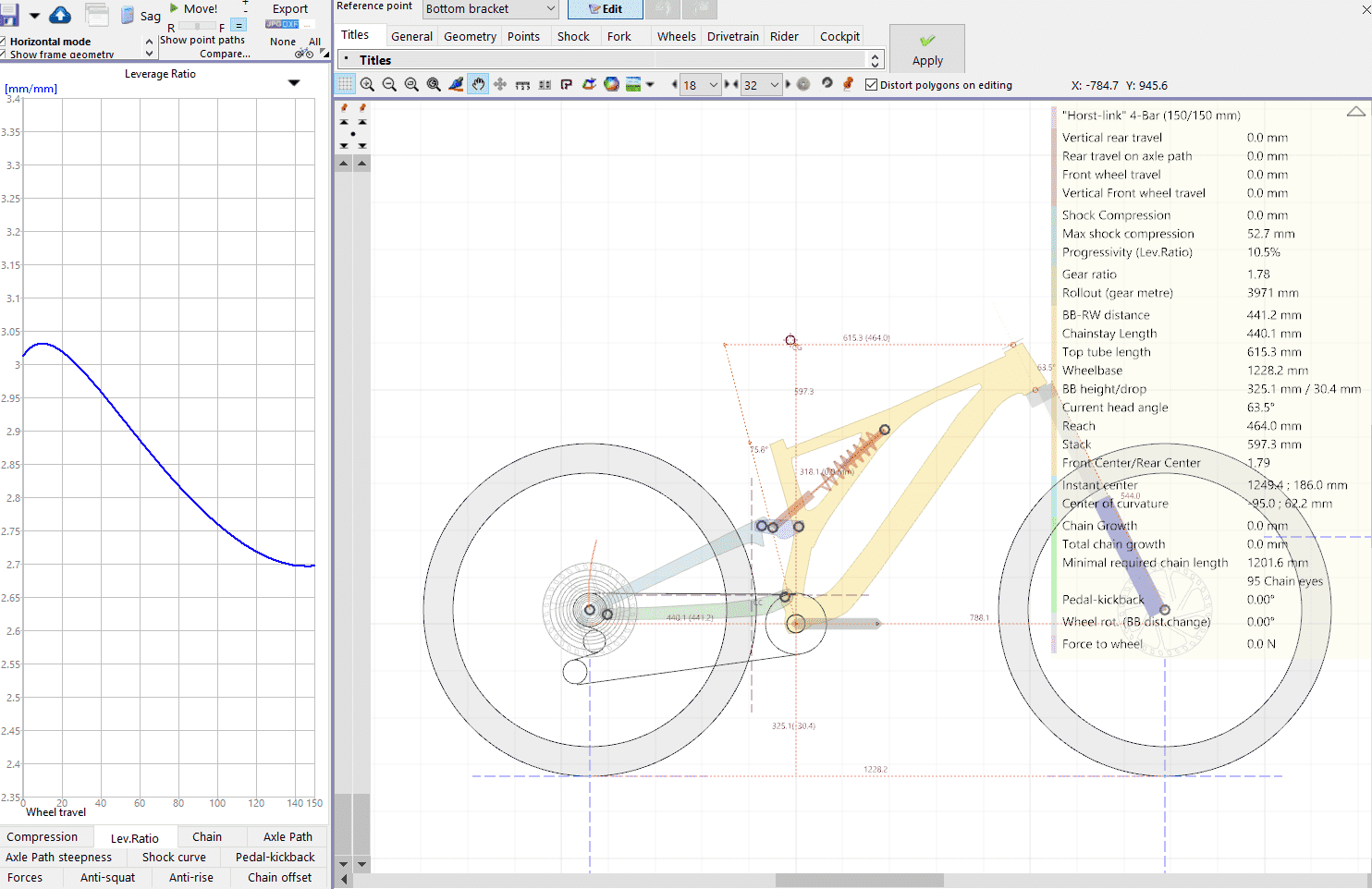Click the Sag calculator icon
This screenshot has width=1372, height=889.
tap(128, 16)
